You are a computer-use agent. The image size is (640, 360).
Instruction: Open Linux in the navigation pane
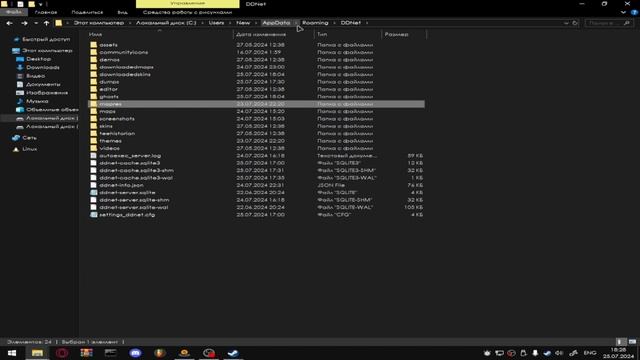30,149
